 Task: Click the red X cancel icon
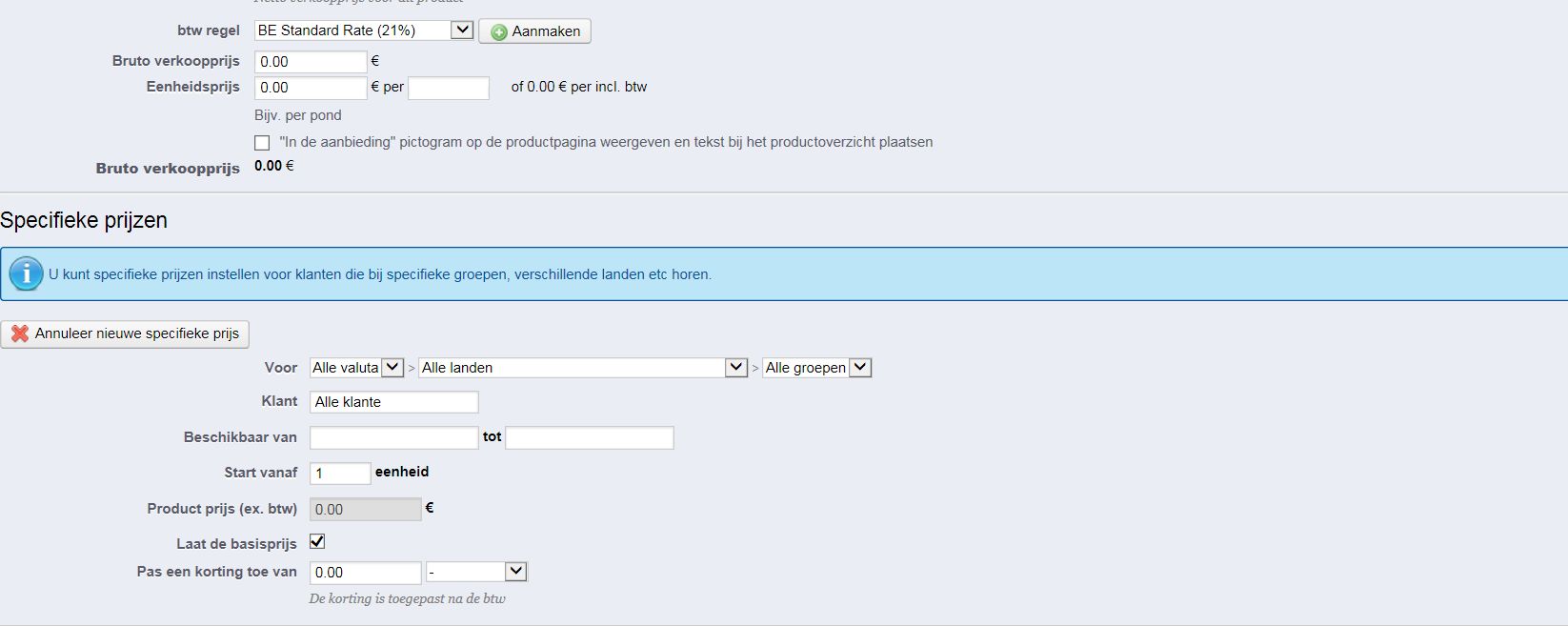click(x=19, y=333)
